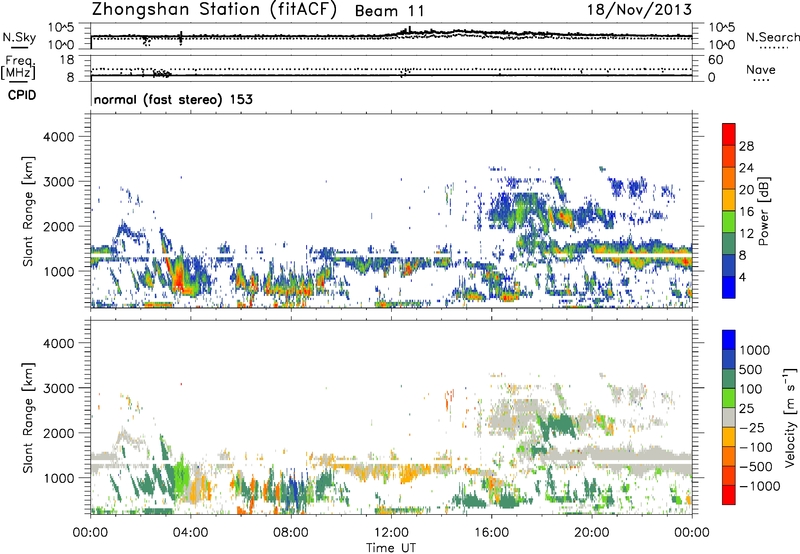Click the Freq. [MHz] axis label

[18, 68]
